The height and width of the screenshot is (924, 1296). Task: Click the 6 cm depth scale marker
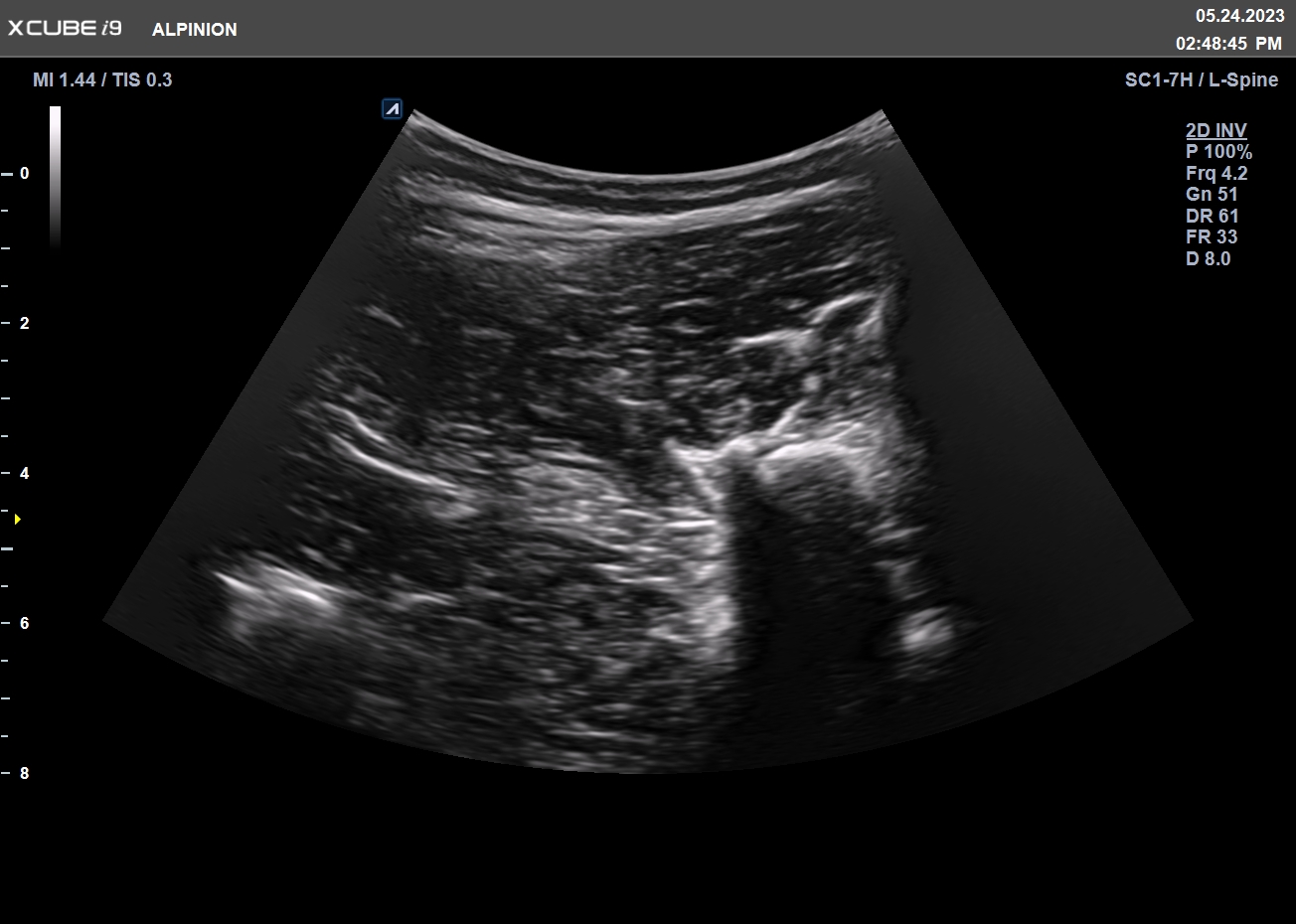point(24,623)
